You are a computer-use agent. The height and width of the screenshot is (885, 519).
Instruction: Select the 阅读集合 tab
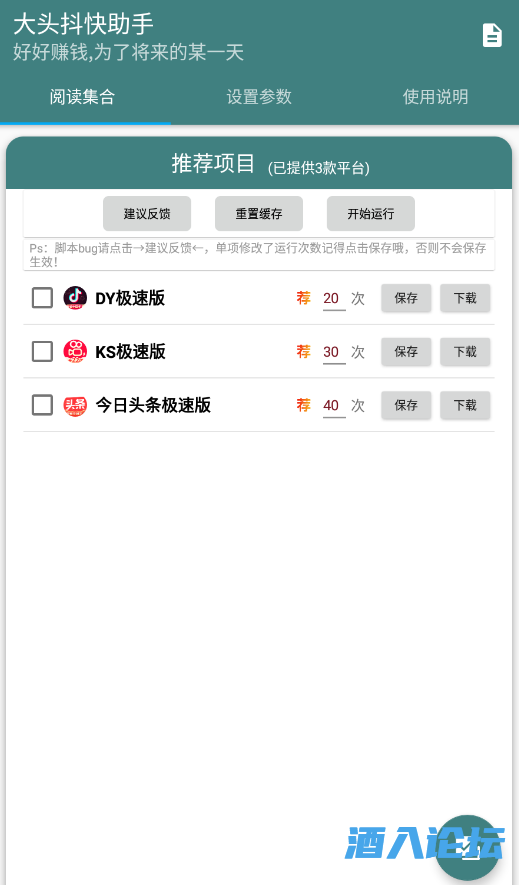tap(82, 97)
